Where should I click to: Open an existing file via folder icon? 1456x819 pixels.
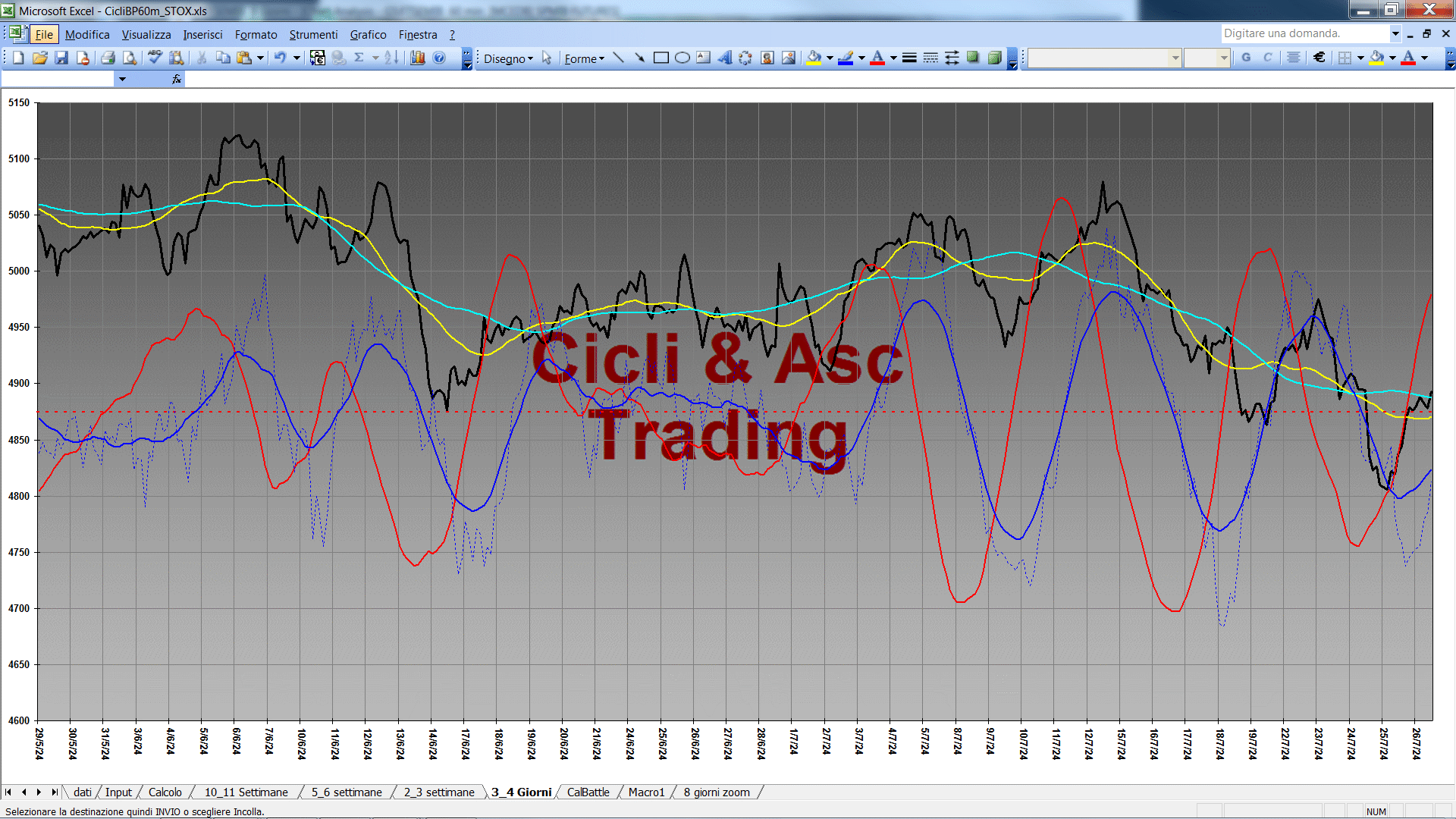(x=40, y=58)
